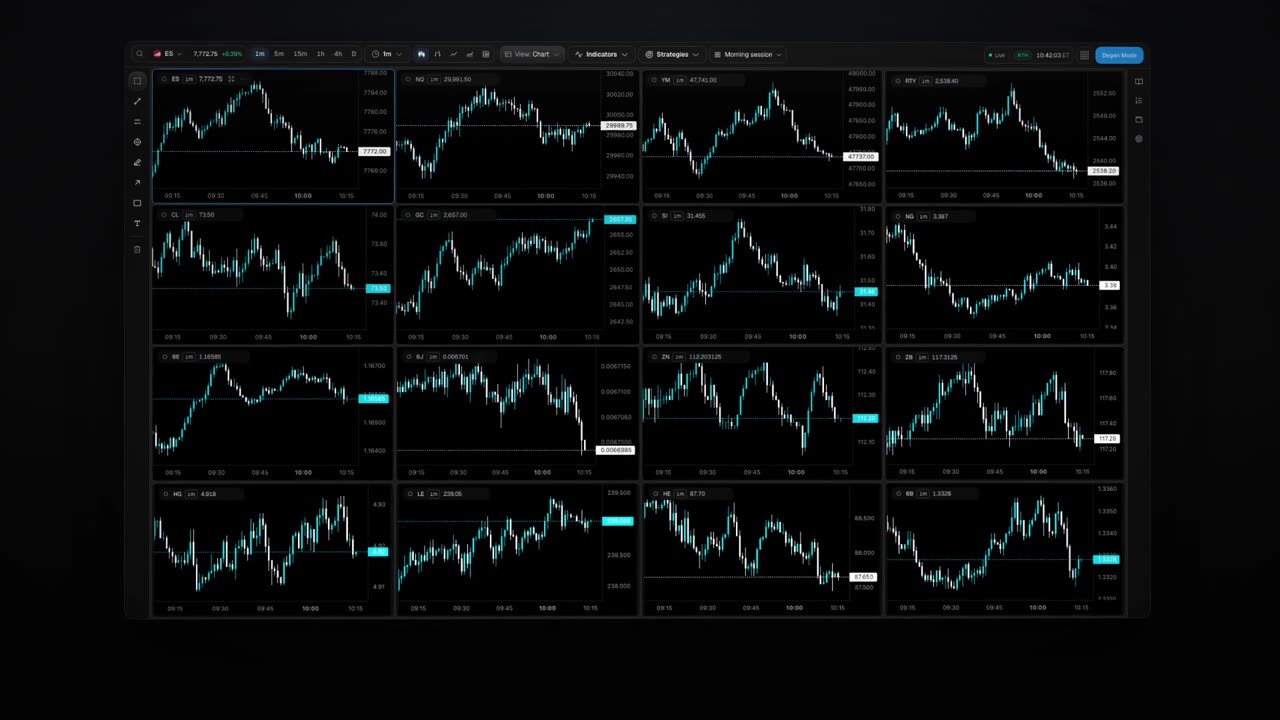The height and width of the screenshot is (720, 1280).
Task: Click the 2538.20 price tag on RTY chart
Action: 1104,171
